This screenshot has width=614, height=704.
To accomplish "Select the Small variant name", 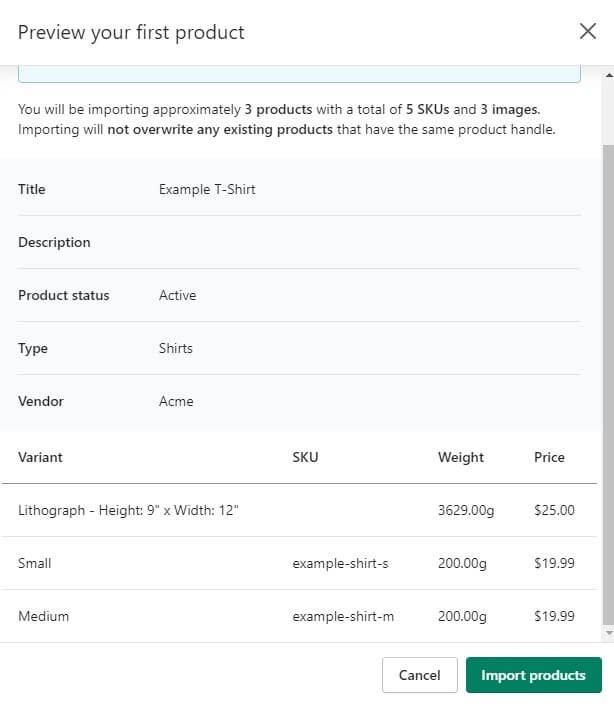I will pyautogui.click(x=35, y=563).
